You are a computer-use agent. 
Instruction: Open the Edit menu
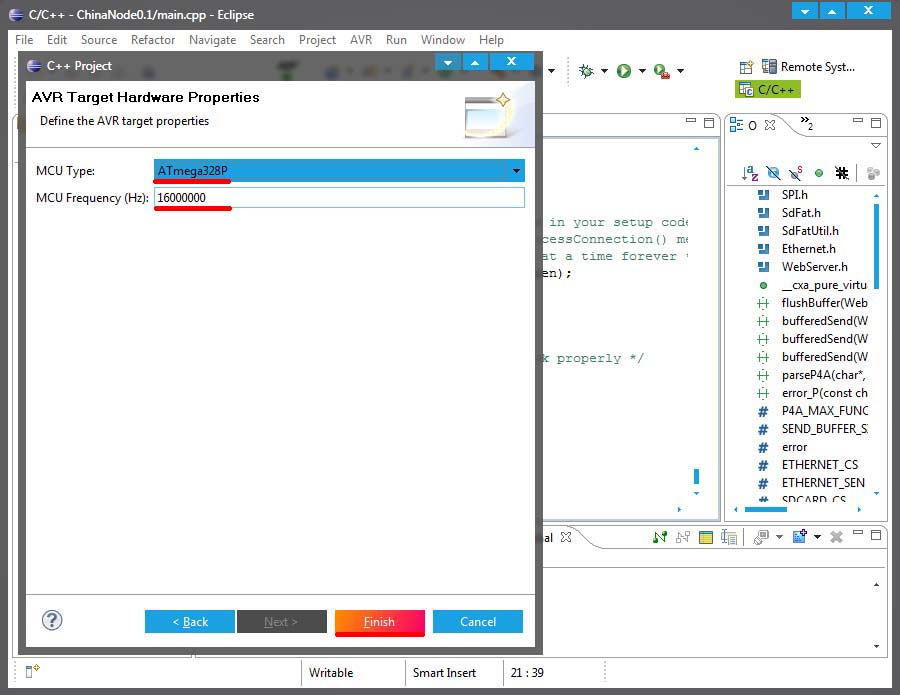[57, 40]
